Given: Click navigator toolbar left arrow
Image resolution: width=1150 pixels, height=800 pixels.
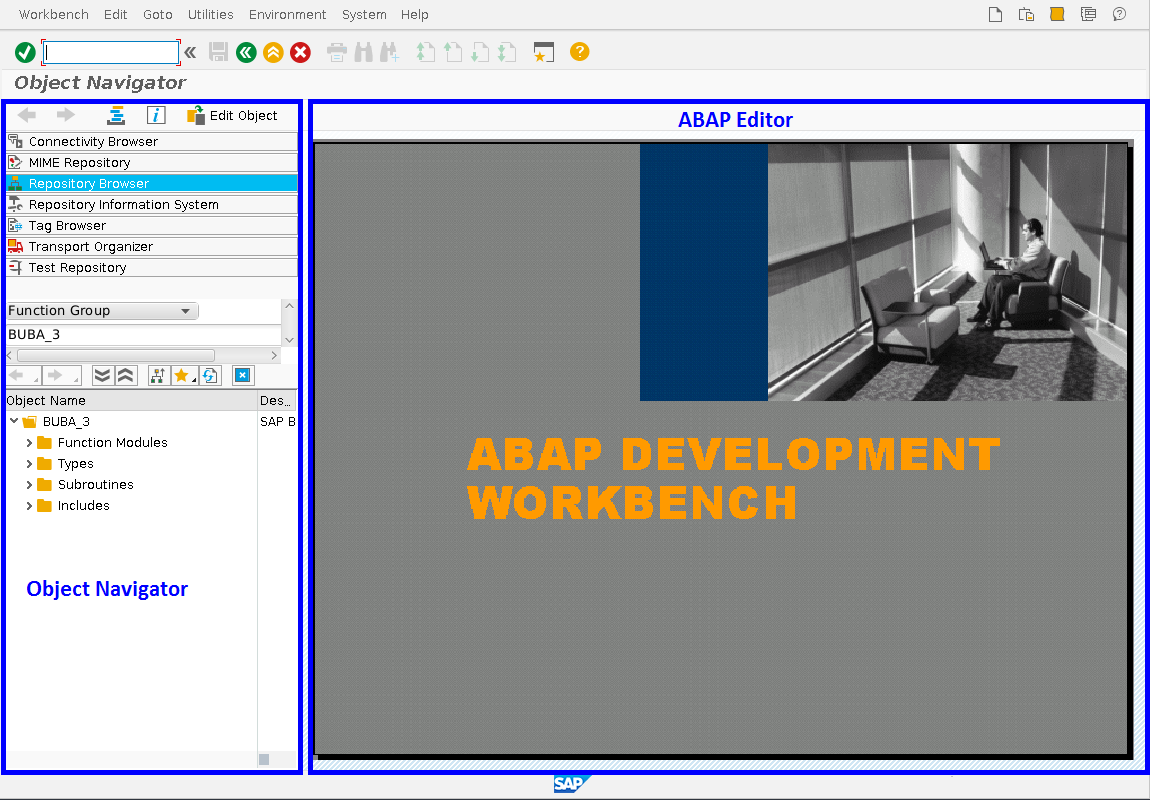Looking at the screenshot, I should [x=26, y=115].
